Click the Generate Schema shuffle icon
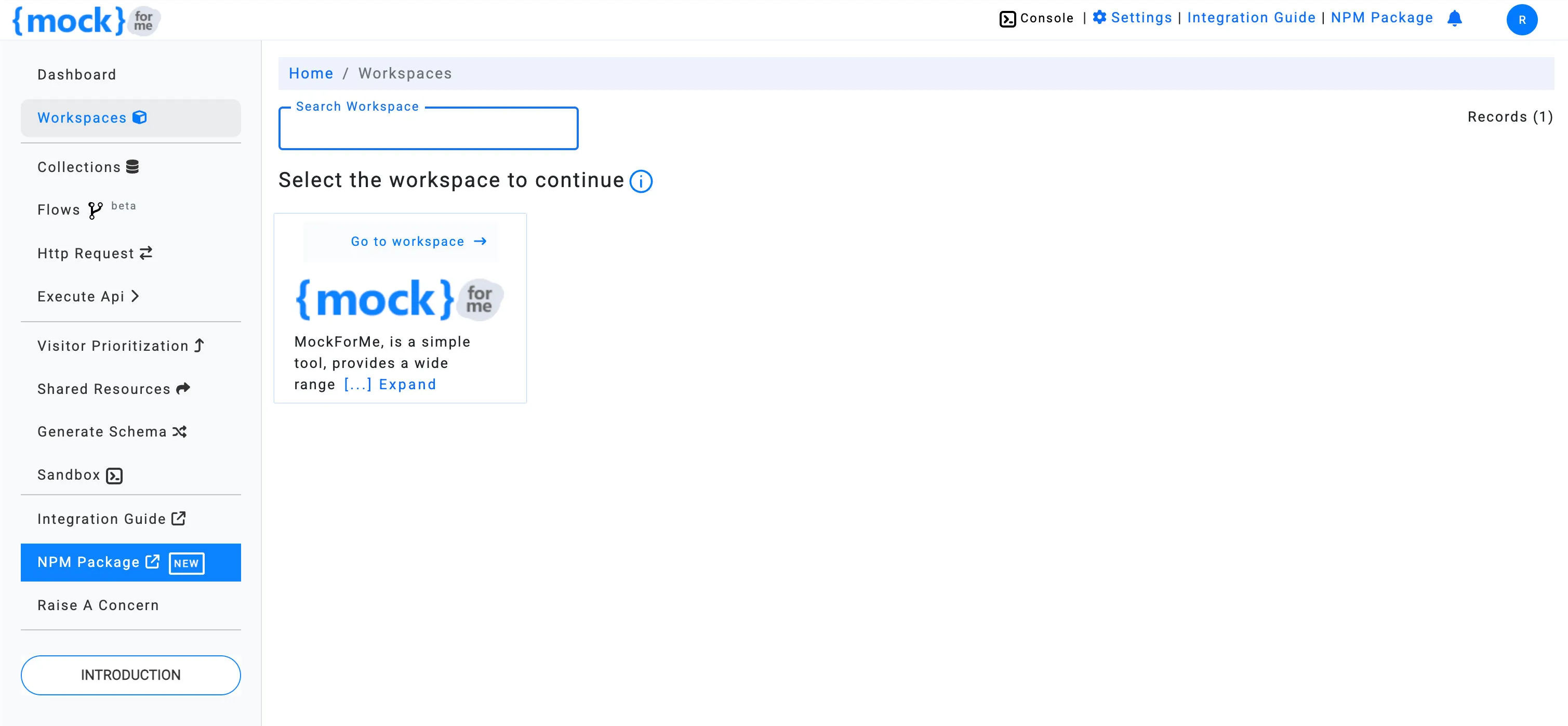The image size is (1568, 726). pyautogui.click(x=180, y=431)
